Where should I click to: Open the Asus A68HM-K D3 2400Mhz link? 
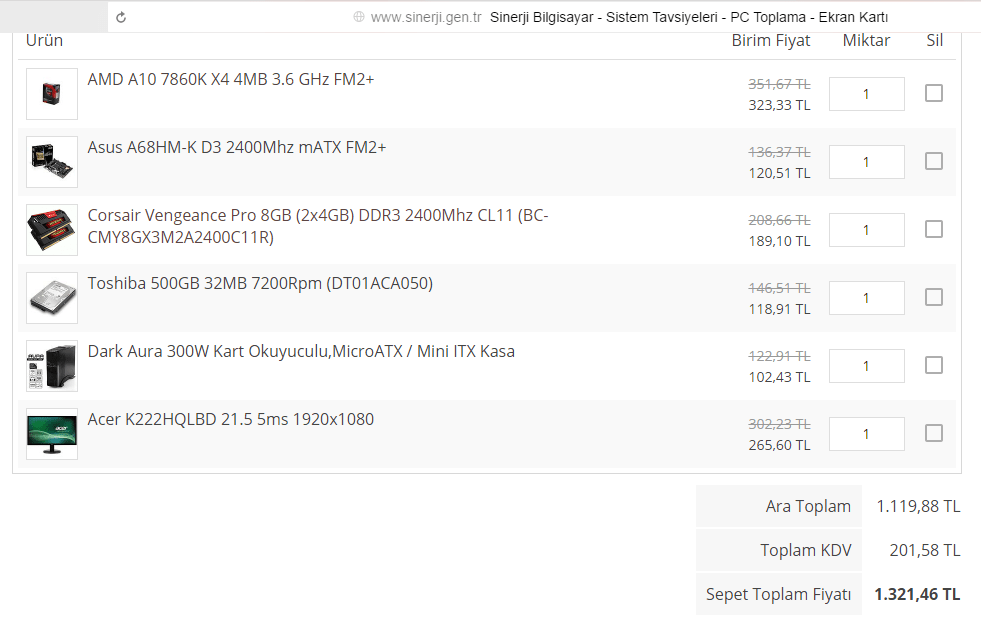237,148
